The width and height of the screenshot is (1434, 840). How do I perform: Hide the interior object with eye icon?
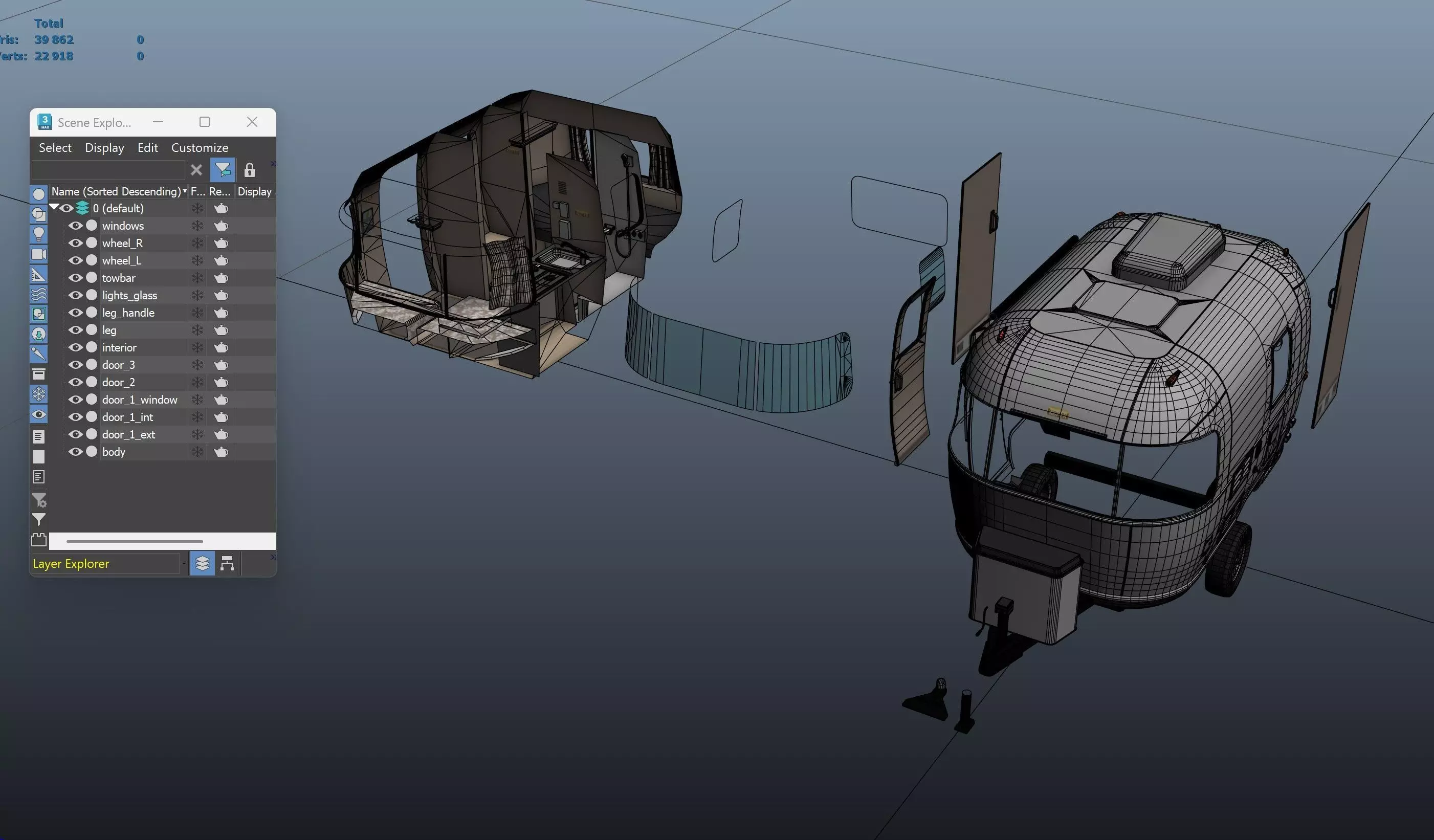[75, 348]
